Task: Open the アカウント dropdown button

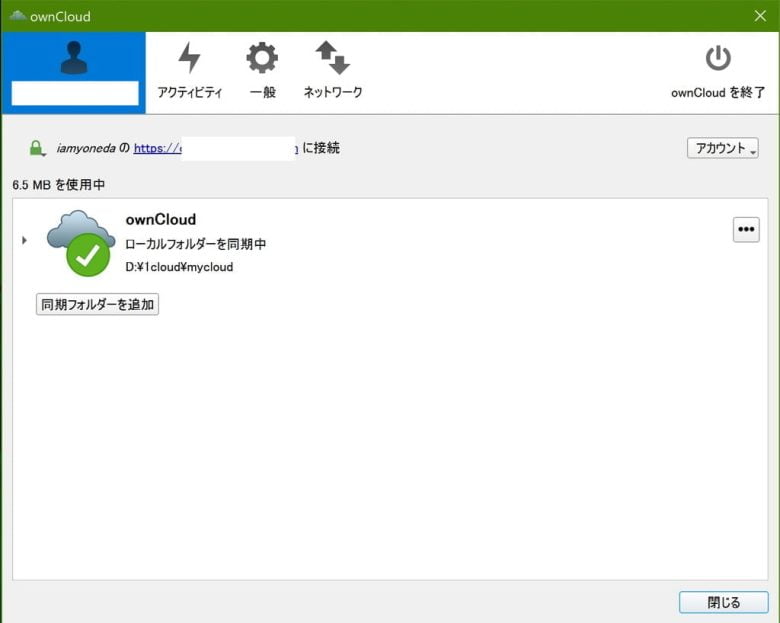Action: click(722, 148)
